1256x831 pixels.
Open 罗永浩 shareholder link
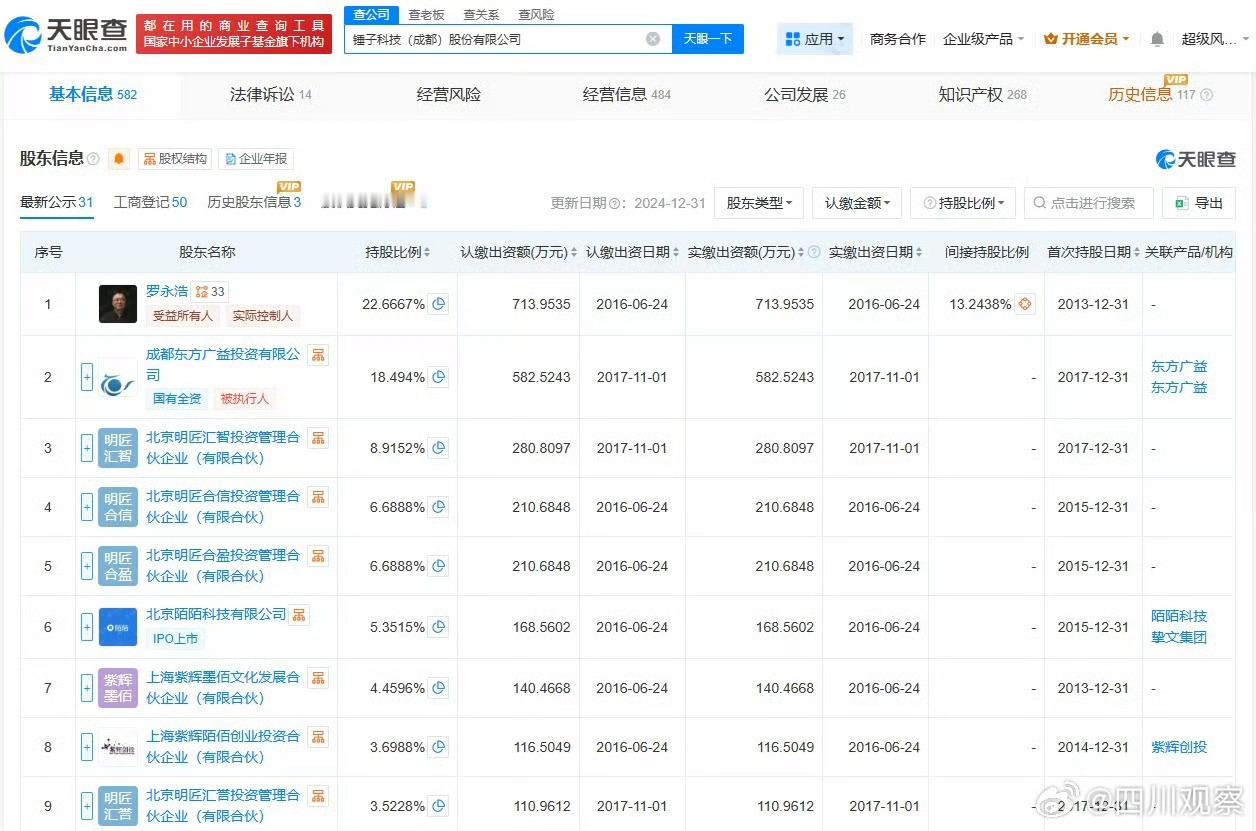point(167,291)
